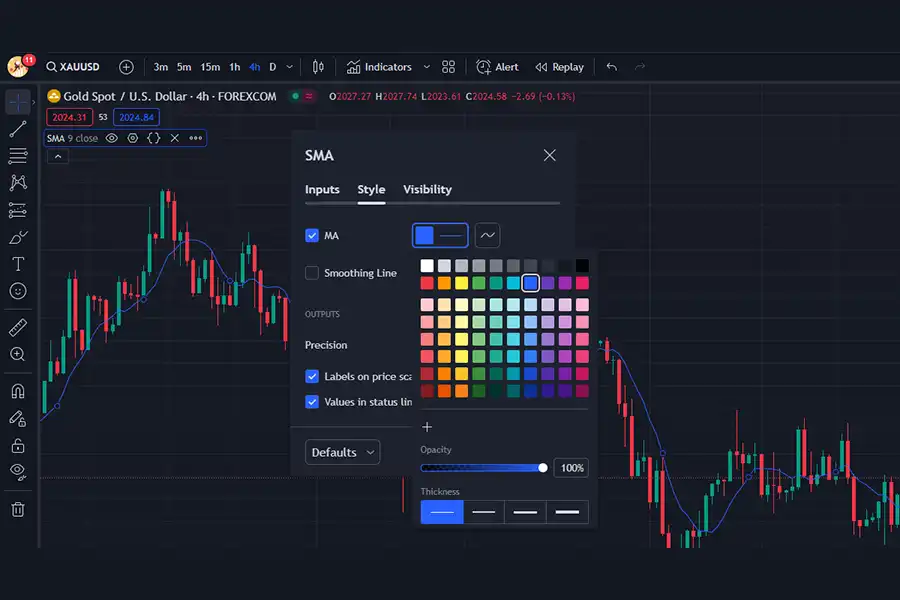This screenshot has width=900, height=600.
Task: Select the Text annotation tool
Action: click(x=18, y=264)
